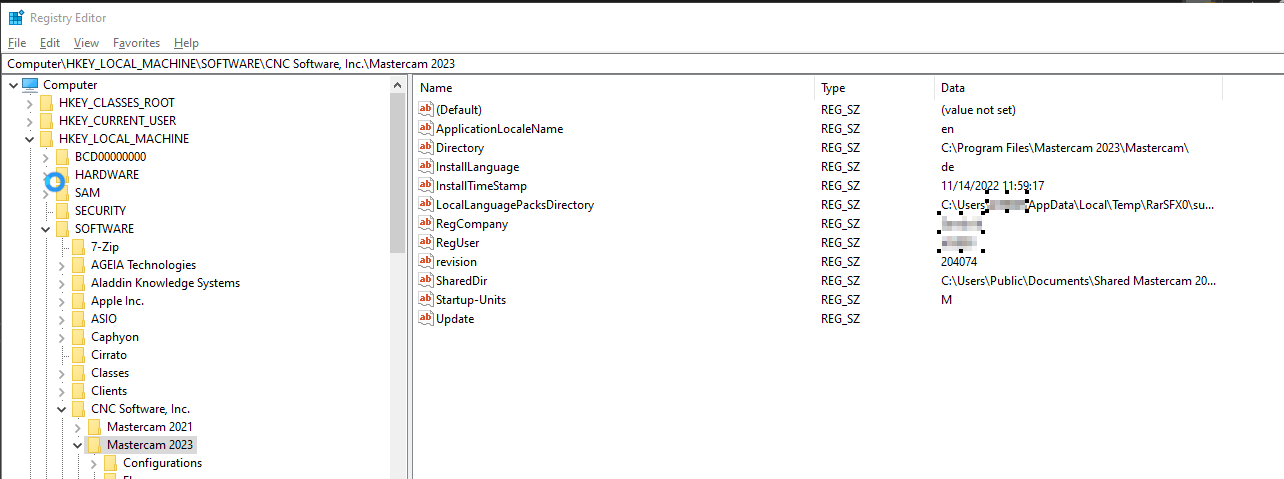Open the Favorites menu

(136, 43)
